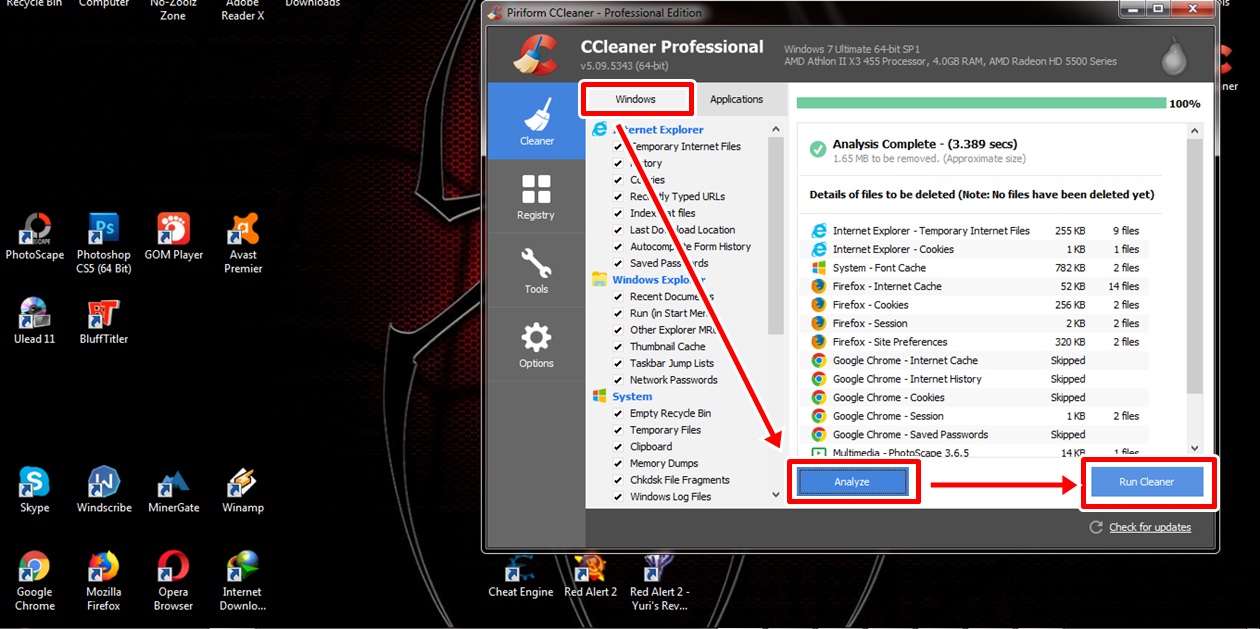Select Windows icon in System Font Cache row

pos(818,267)
